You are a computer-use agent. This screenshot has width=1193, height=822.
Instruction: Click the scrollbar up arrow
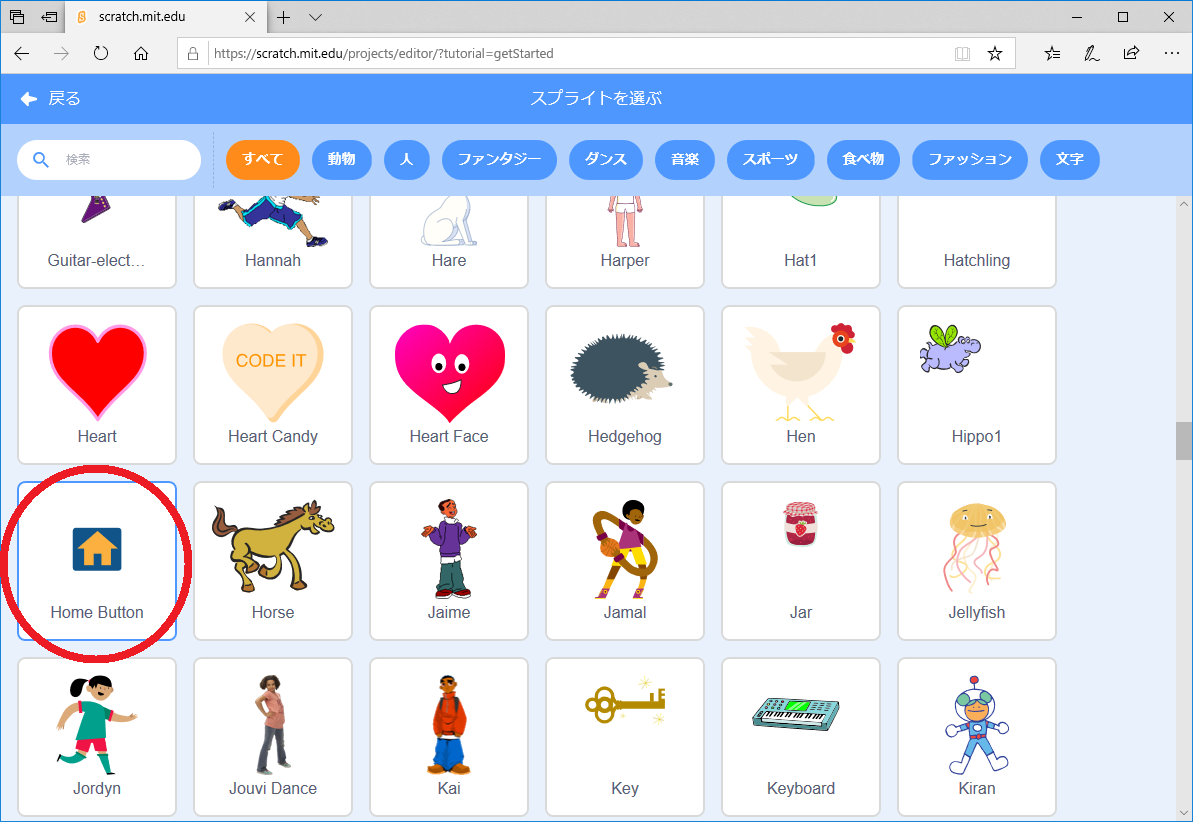pyautogui.click(x=1184, y=204)
